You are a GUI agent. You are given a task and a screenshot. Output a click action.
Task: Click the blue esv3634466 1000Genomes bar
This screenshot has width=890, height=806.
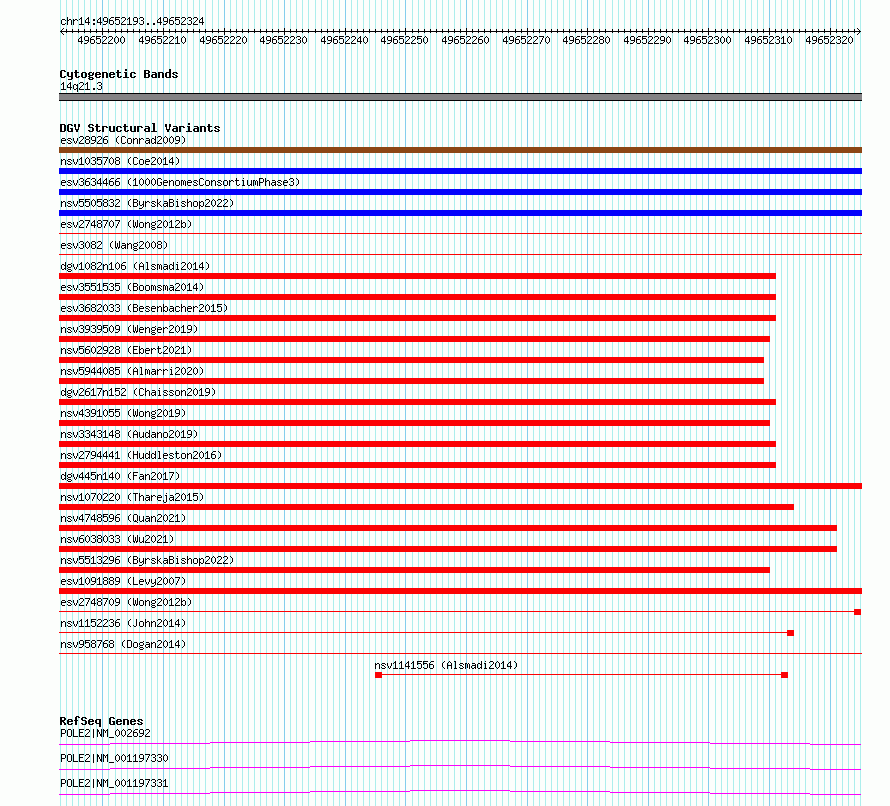460,192
